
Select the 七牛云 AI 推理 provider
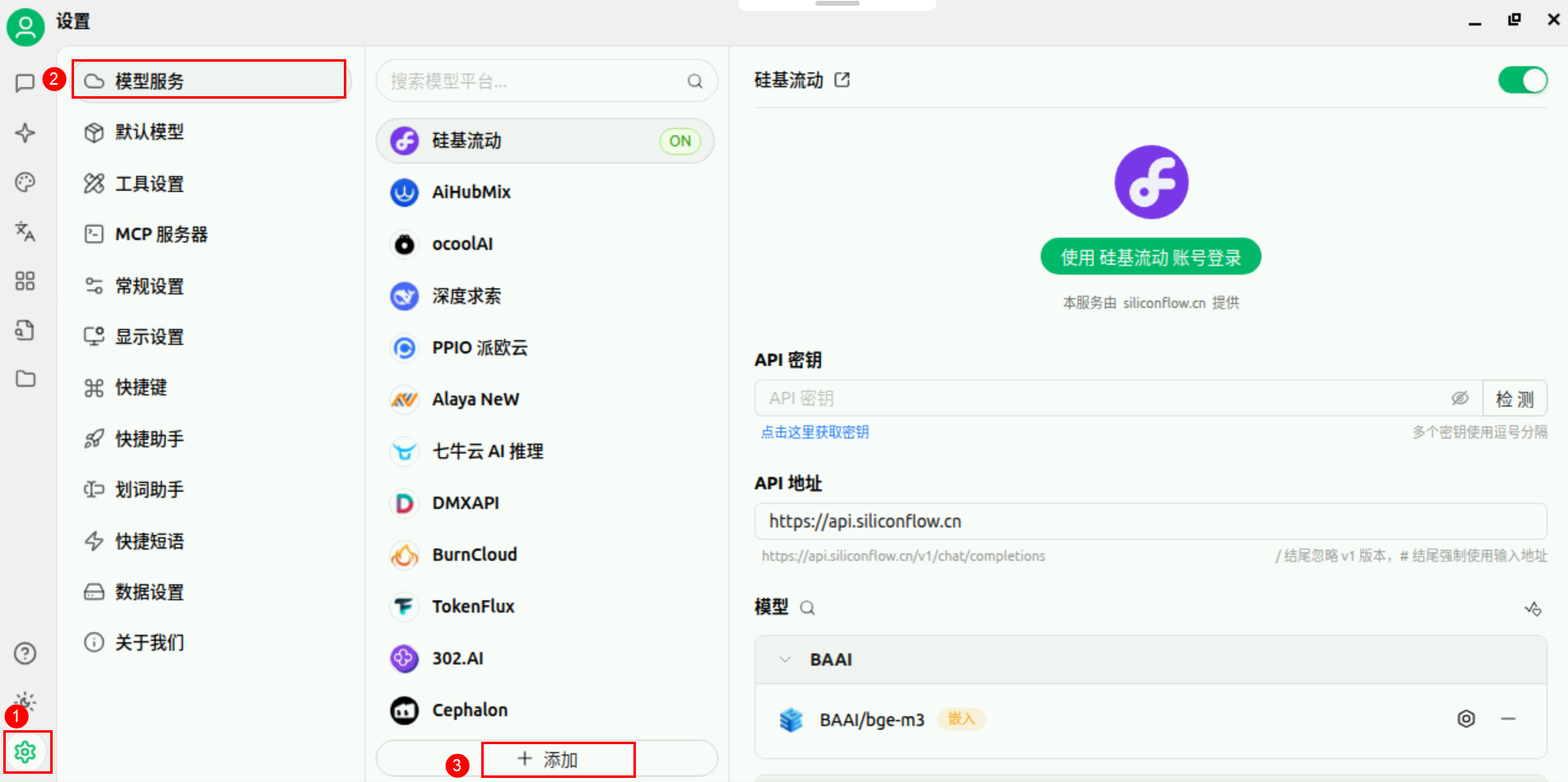pyautogui.click(x=545, y=451)
